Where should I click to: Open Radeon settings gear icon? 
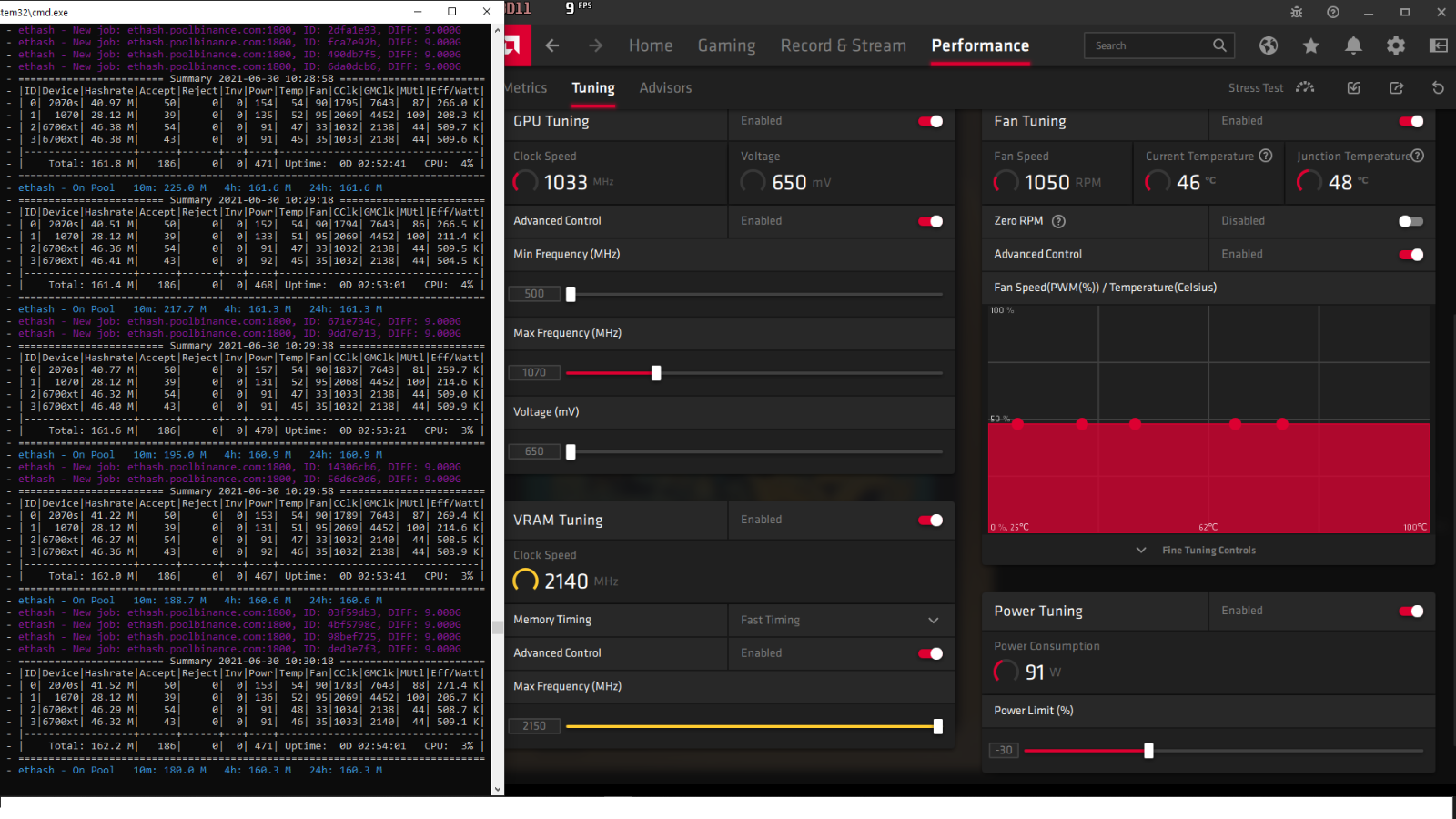[x=1396, y=45]
